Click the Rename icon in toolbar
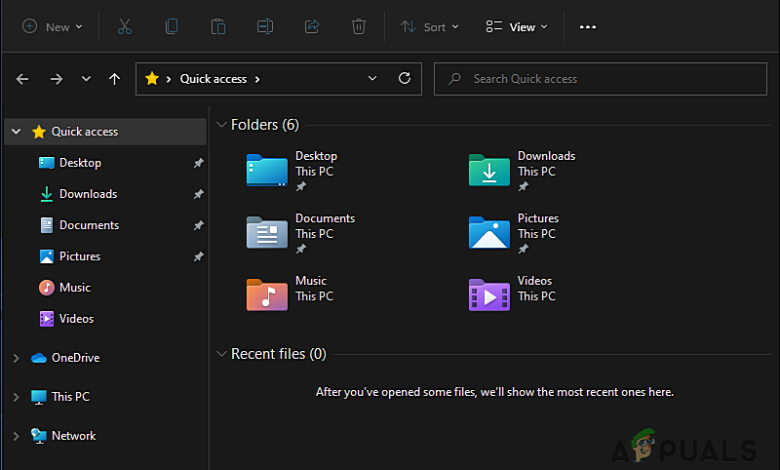 [264, 27]
